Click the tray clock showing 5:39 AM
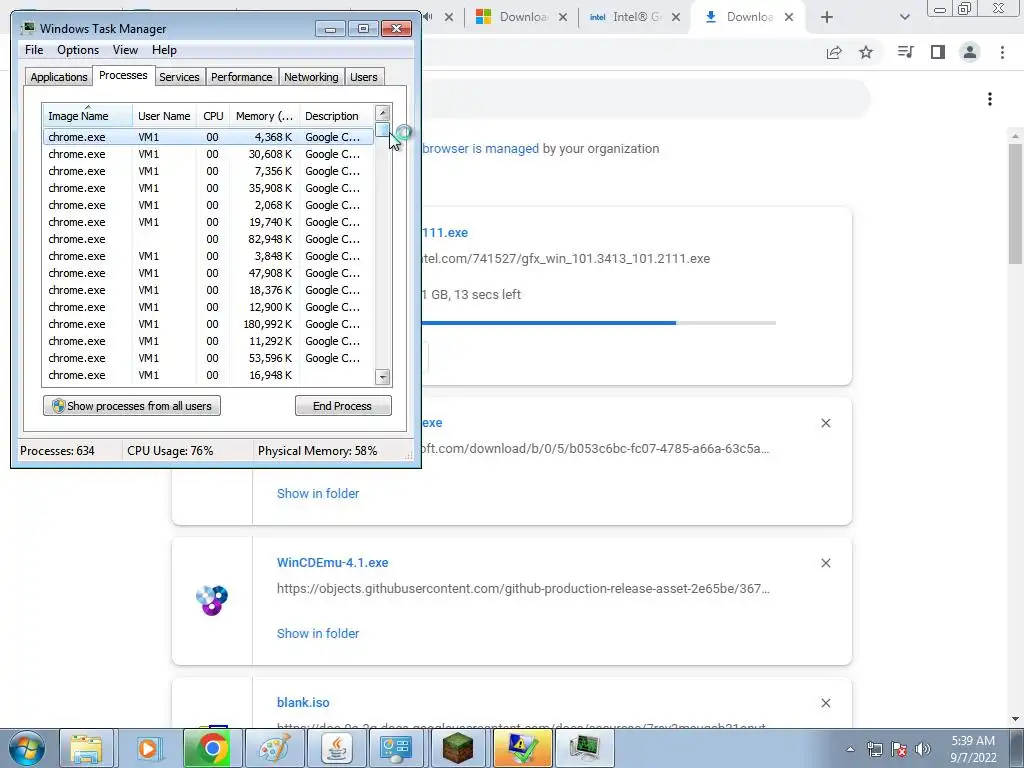Viewport: 1024px width, 768px height. (973, 749)
